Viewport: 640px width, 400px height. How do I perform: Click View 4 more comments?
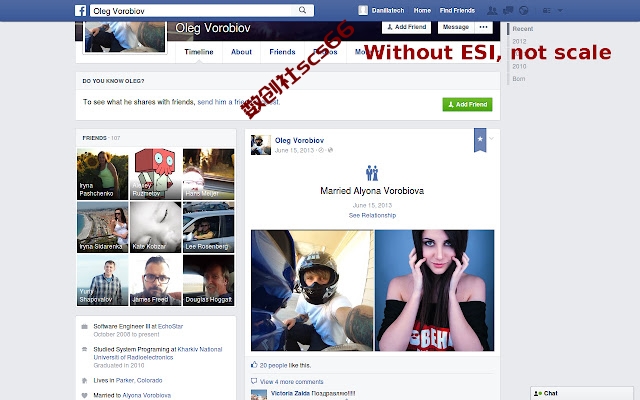(291, 382)
